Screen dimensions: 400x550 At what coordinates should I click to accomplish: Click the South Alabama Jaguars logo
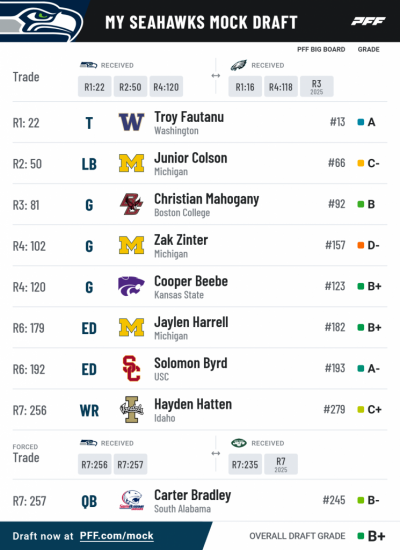coord(131,500)
